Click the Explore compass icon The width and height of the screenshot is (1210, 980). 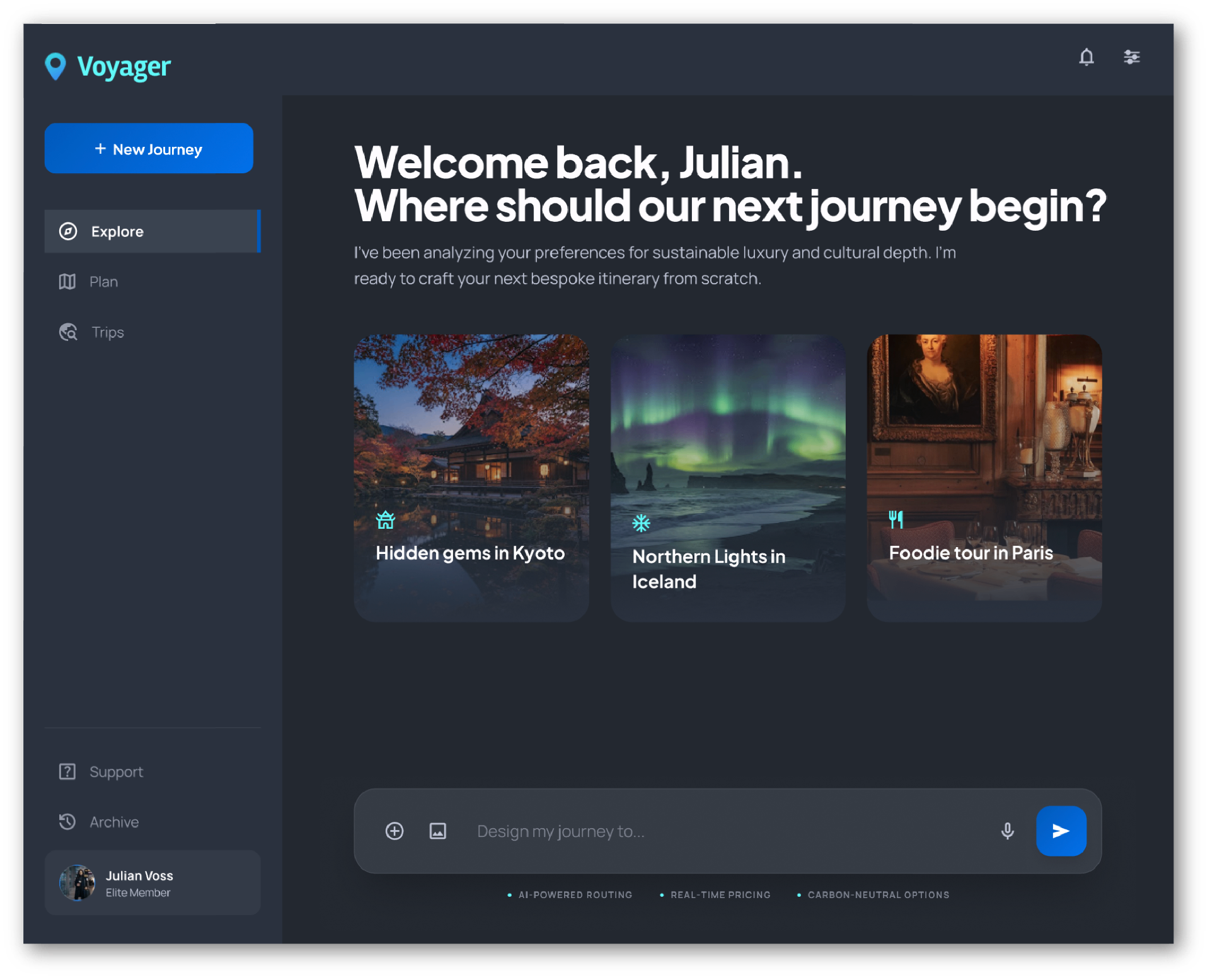(68, 231)
